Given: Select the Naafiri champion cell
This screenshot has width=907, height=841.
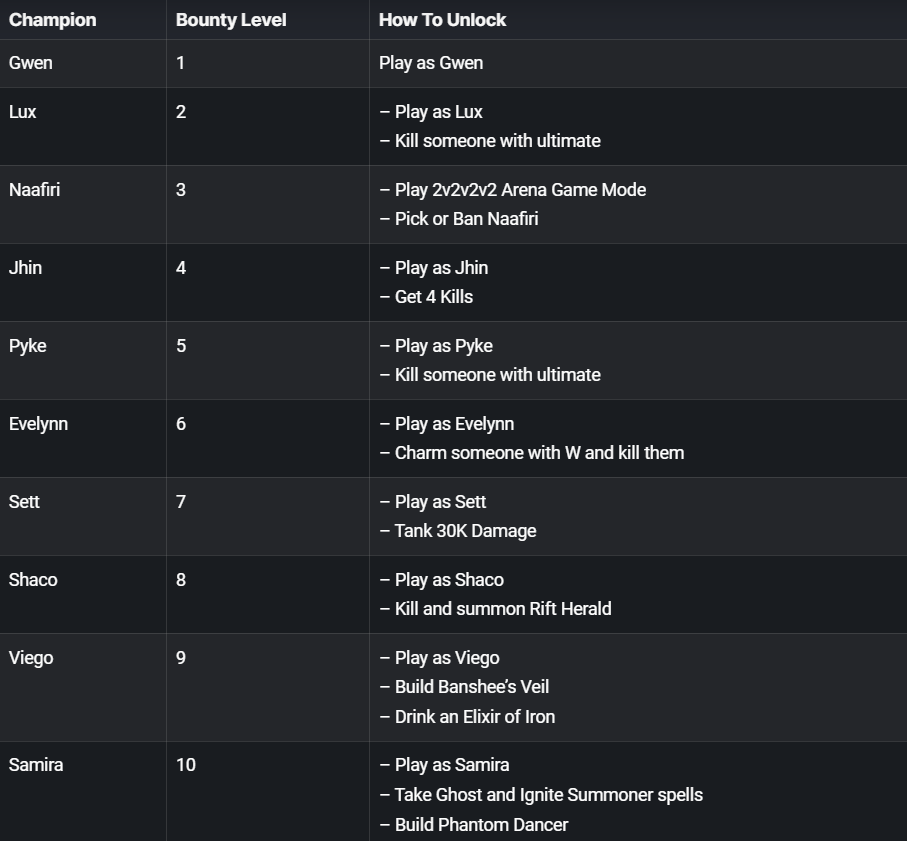Looking at the screenshot, I should pyautogui.click(x=34, y=190).
